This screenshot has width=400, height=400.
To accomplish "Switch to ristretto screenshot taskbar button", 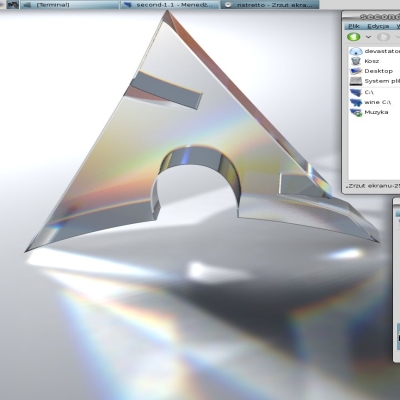I will (270, 5).
